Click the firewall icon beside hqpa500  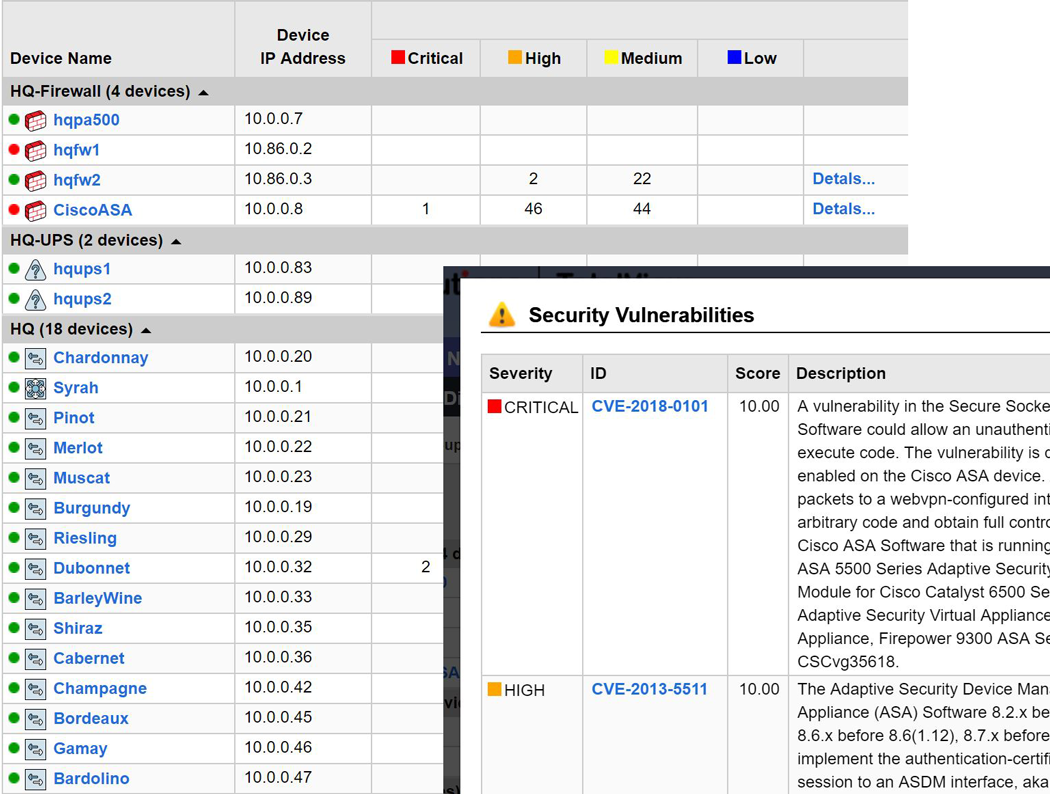36,120
